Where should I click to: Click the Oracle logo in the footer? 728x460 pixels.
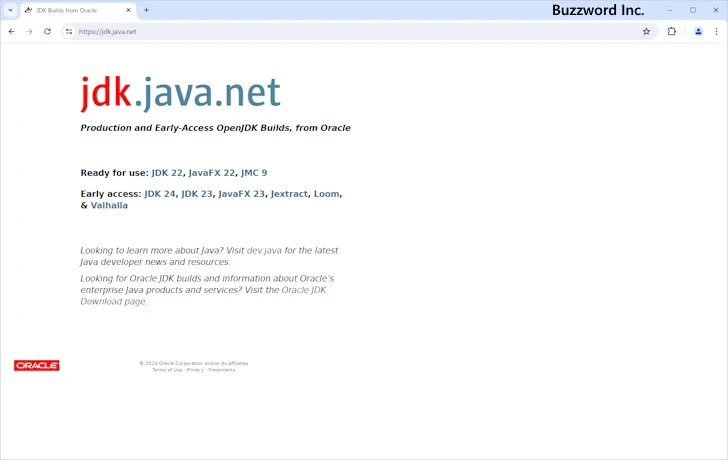37,365
